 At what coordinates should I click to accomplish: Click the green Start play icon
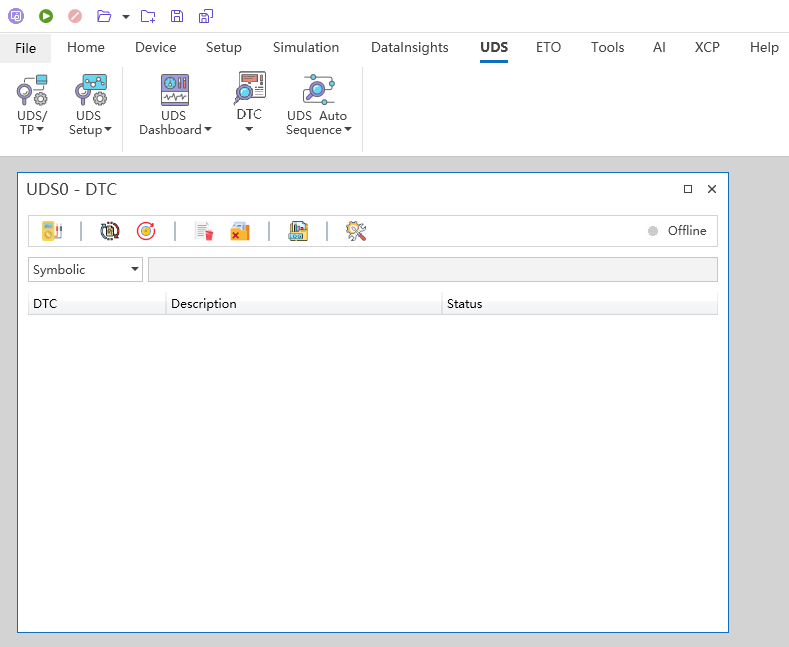click(x=46, y=16)
